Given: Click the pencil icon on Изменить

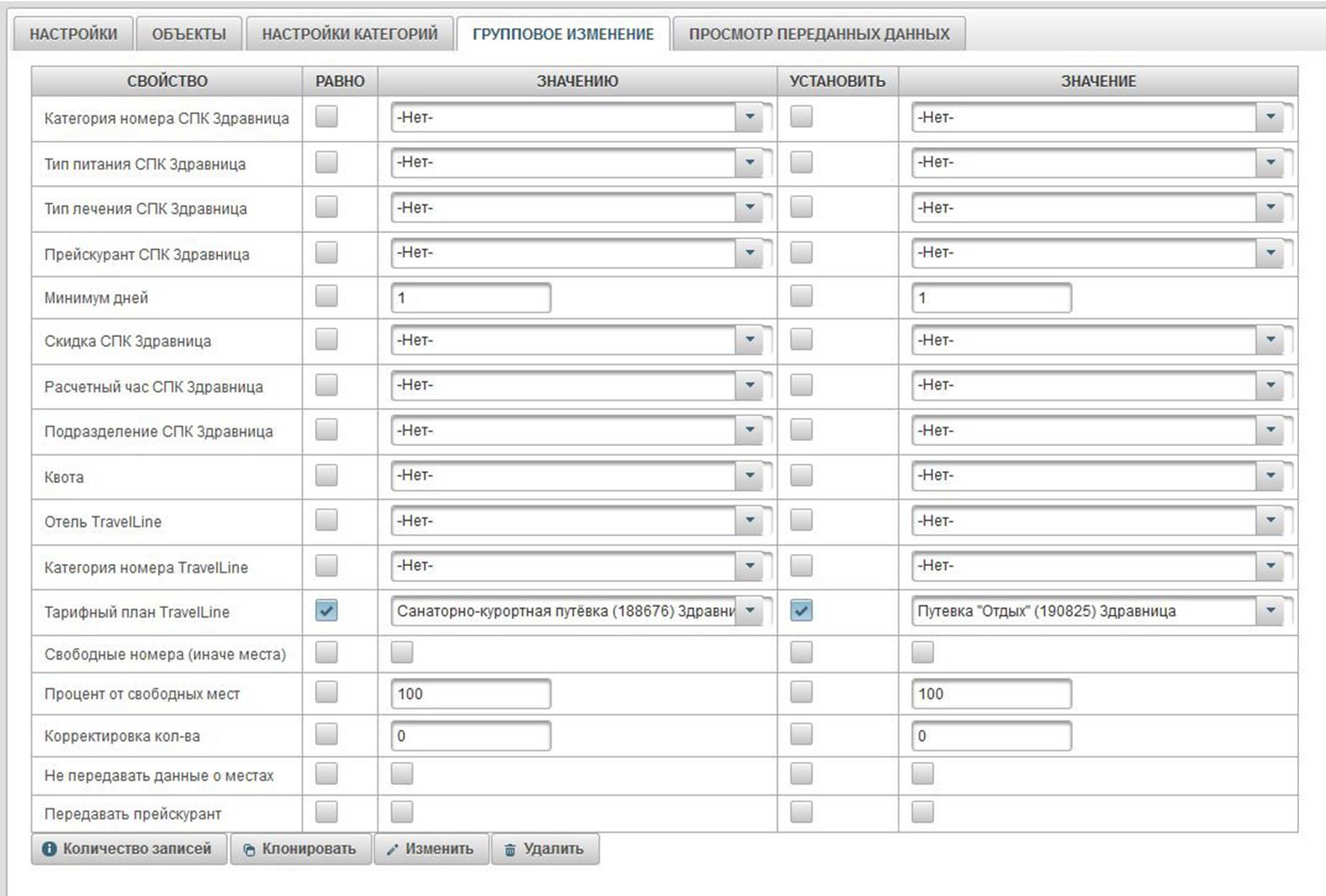Looking at the screenshot, I should pyautogui.click(x=392, y=850).
